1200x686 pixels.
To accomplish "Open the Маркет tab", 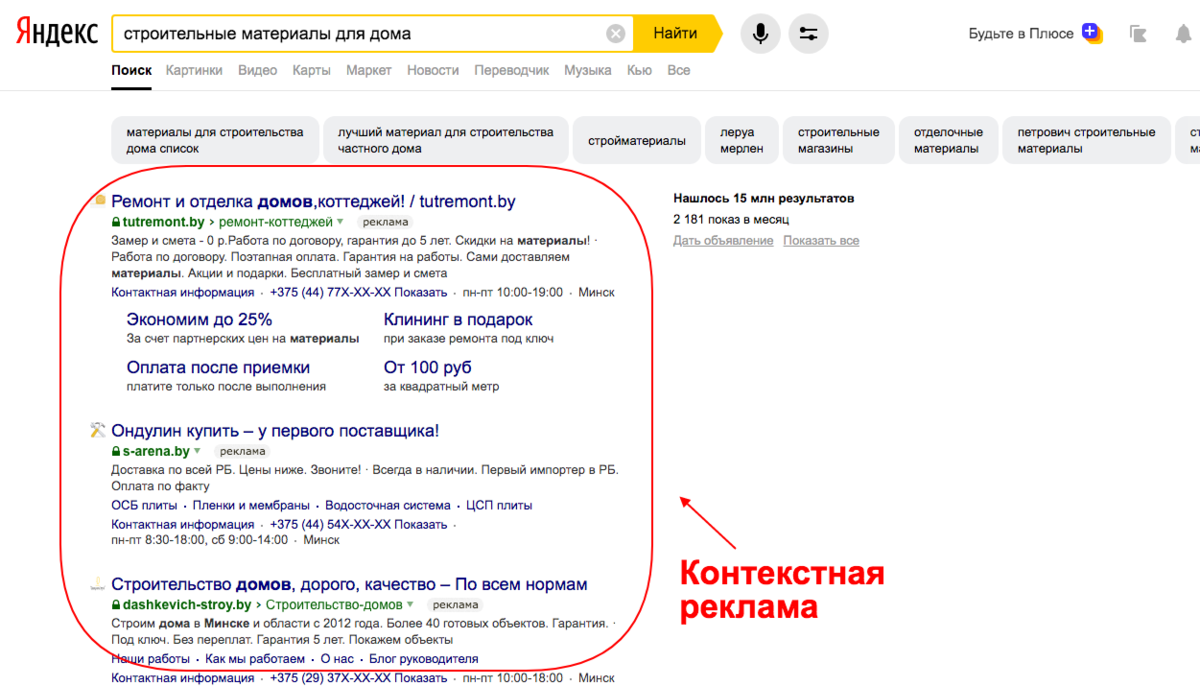I will pyautogui.click(x=369, y=70).
